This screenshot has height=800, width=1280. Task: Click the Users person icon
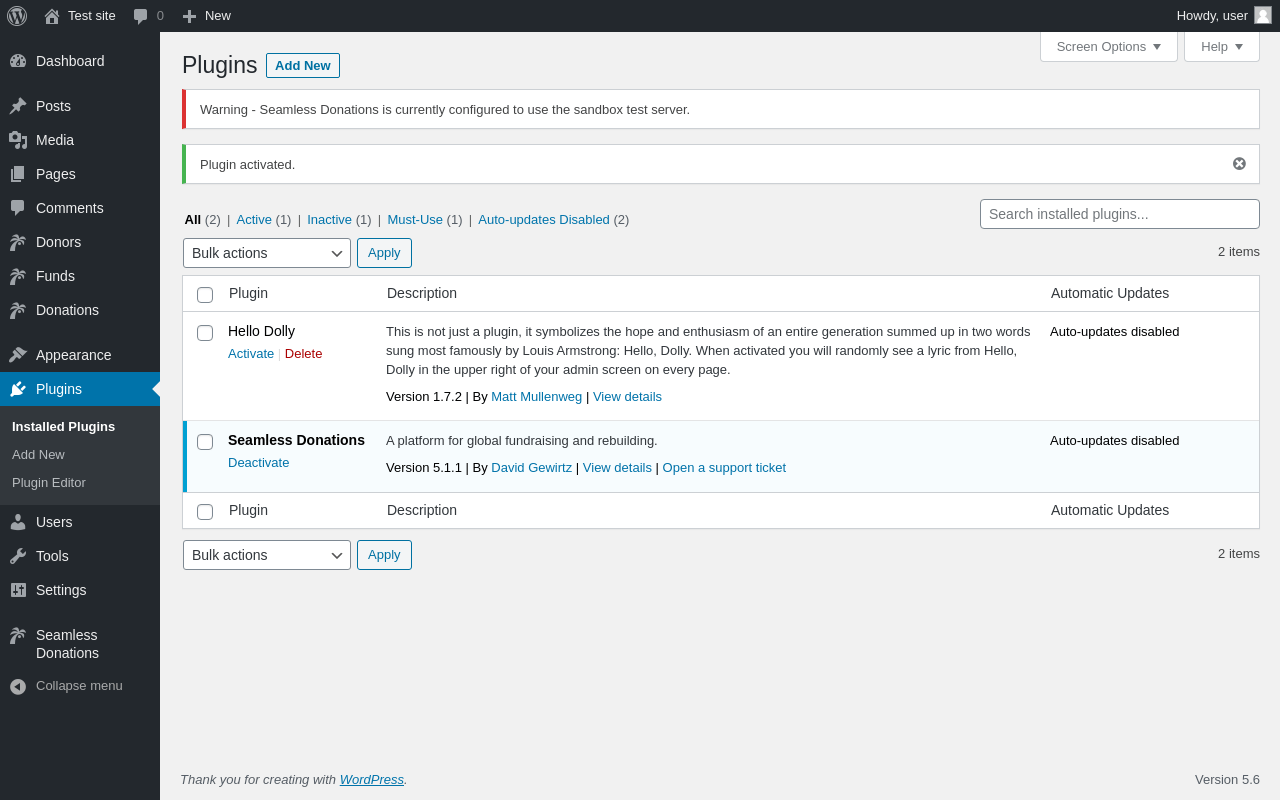point(18,522)
